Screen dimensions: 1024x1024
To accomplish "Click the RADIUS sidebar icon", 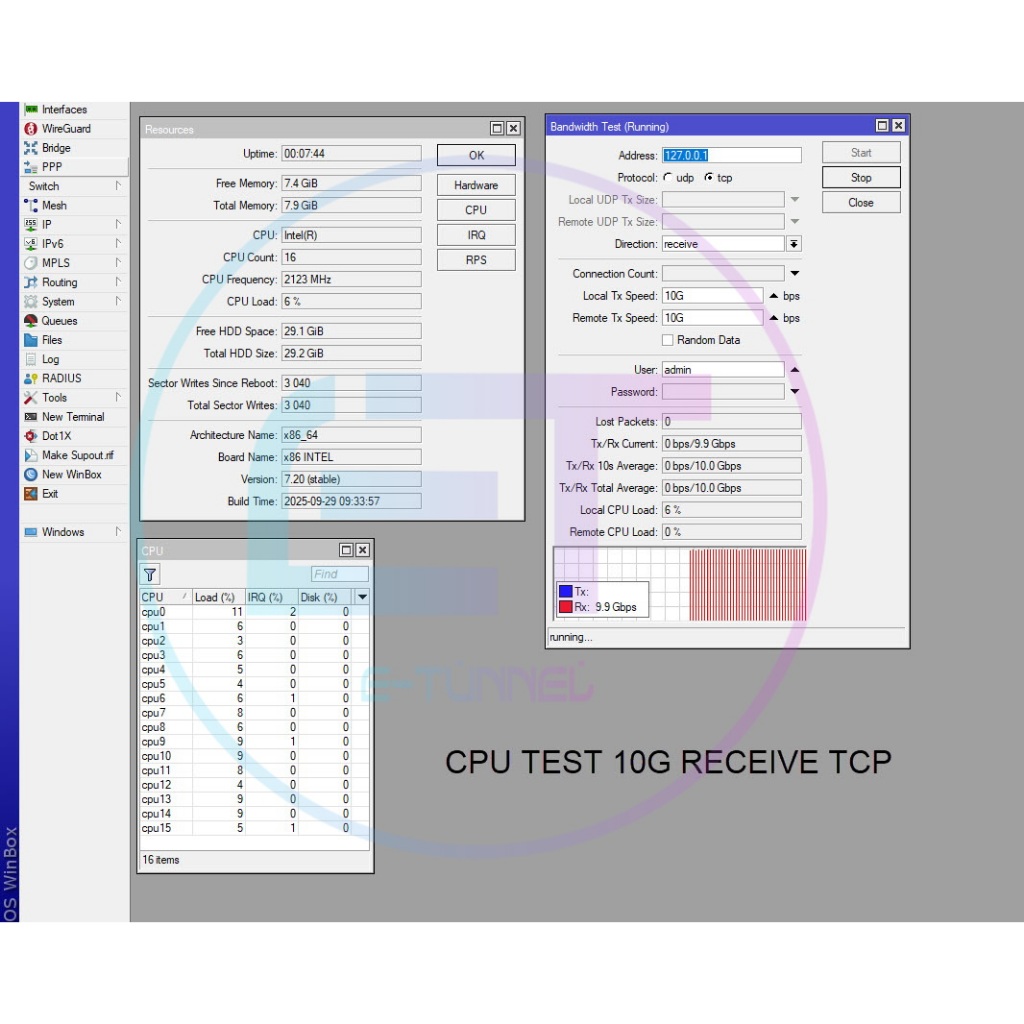I will (31, 379).
